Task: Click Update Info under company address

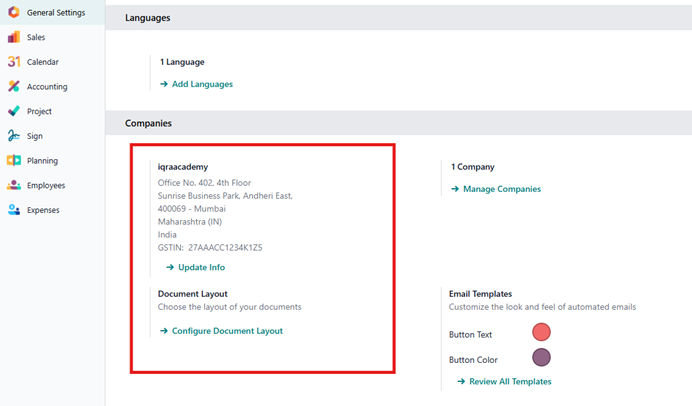Action: pos(201,268)
